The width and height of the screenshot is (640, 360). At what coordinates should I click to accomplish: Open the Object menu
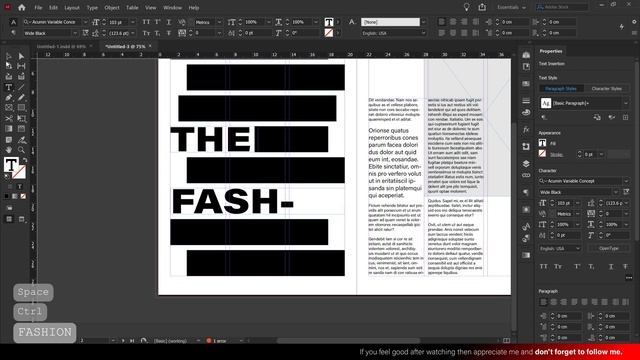click(112, 7)
